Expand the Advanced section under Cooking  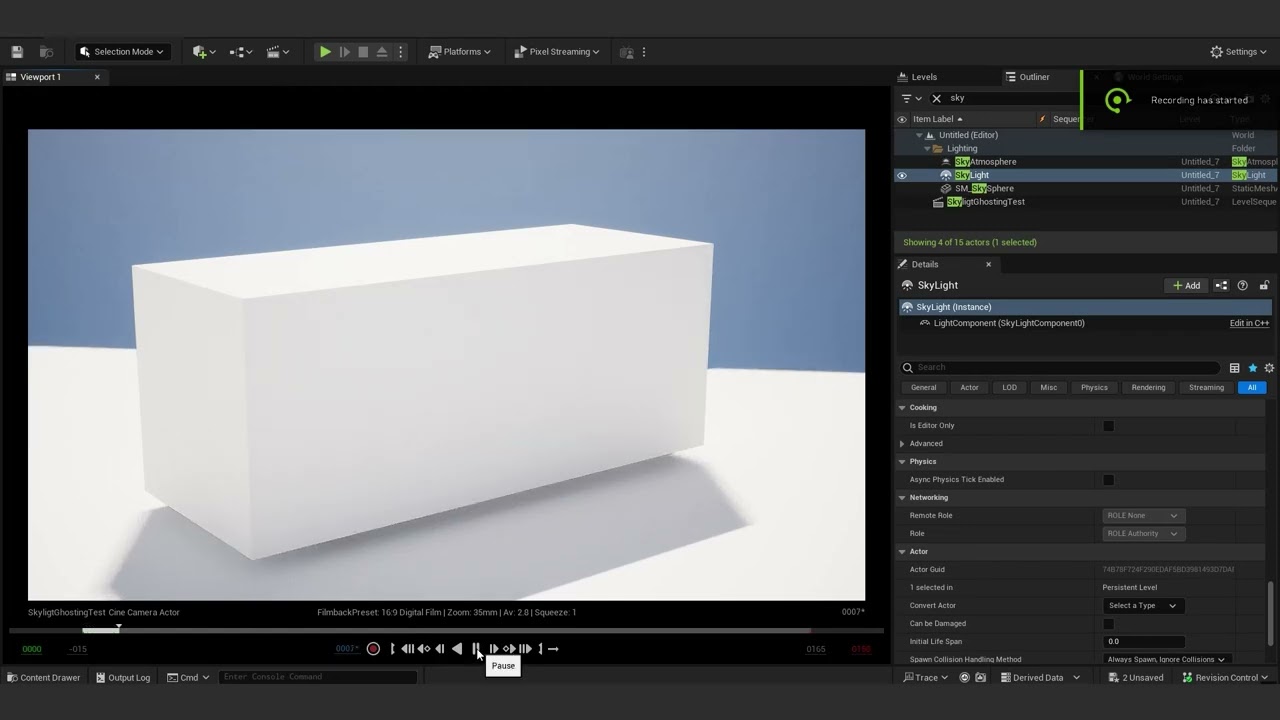coord(902,444)
